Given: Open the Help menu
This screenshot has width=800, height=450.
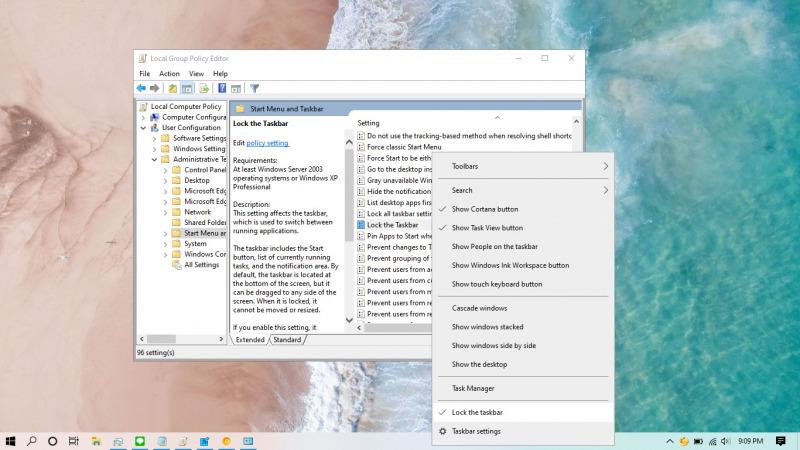Looking at the screenshot, I should (x=220, y=74).
